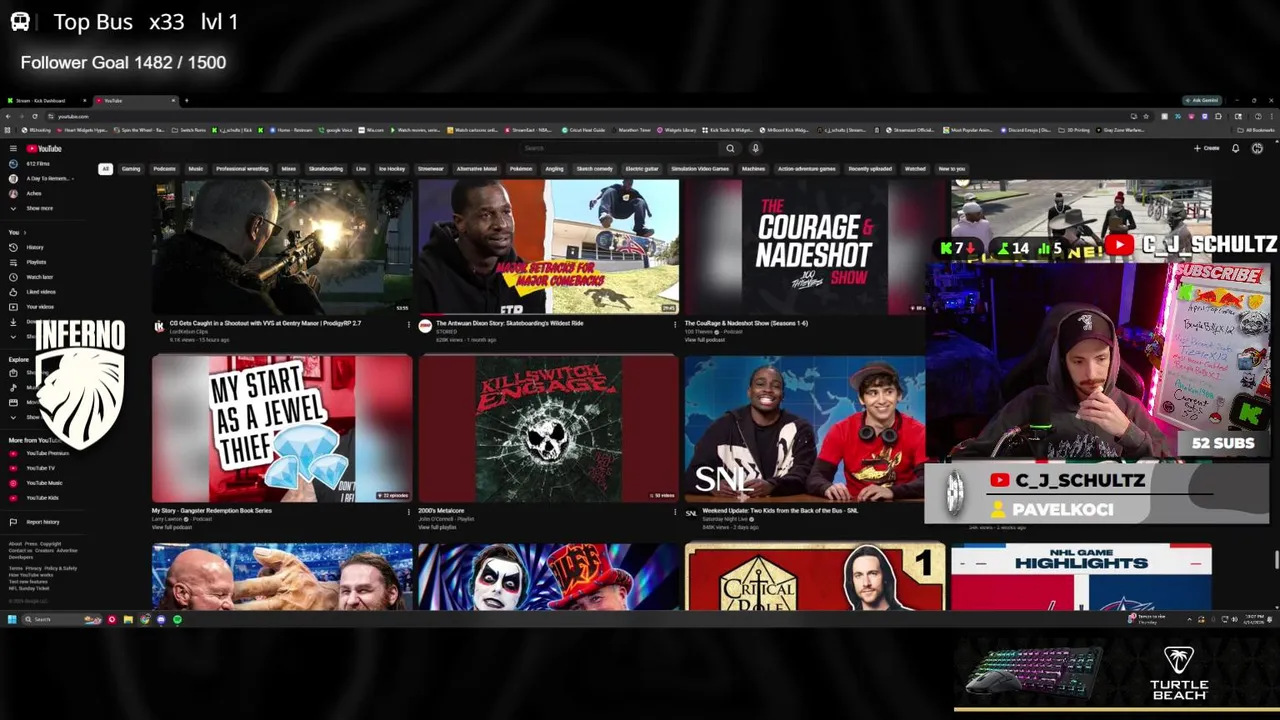1280x720 pixels.
Task: Open the Critical Role thumbnail
Action: point(815,577)
